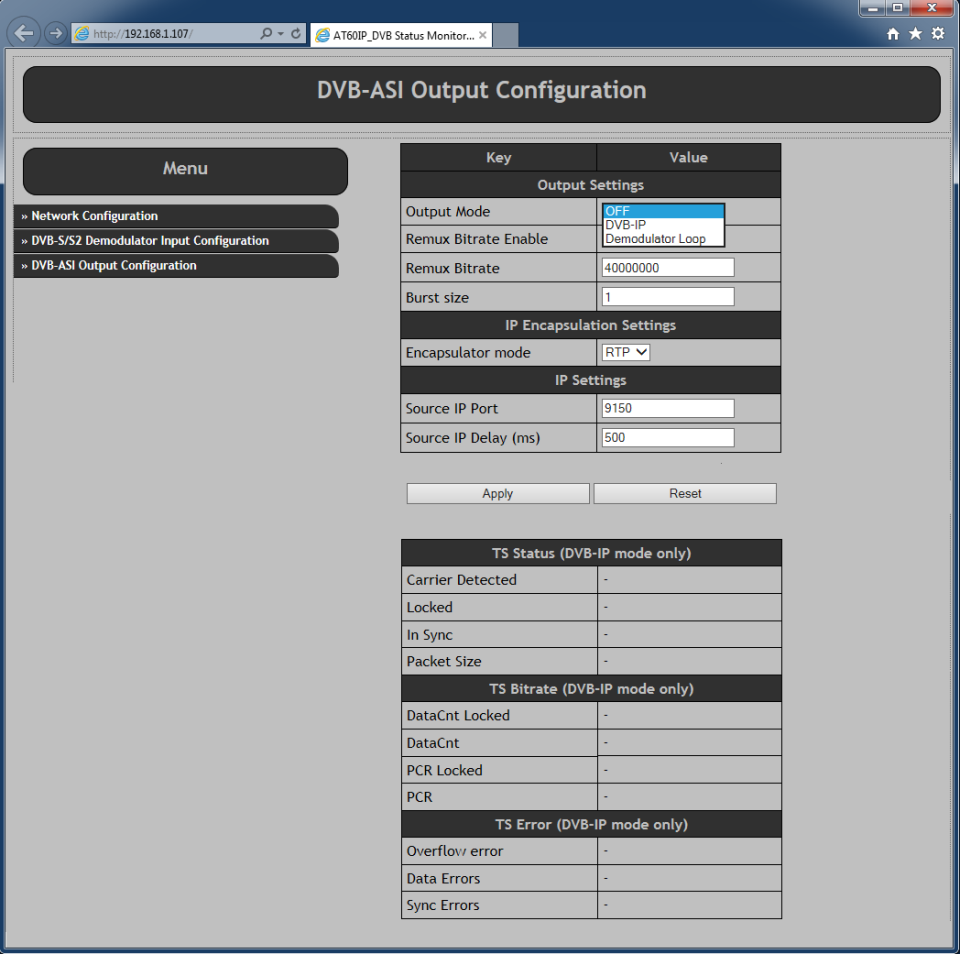Open the browser Tools gear icon
Image resolution: width=960 pixels, height=954 pixels.
pos(938,34)
